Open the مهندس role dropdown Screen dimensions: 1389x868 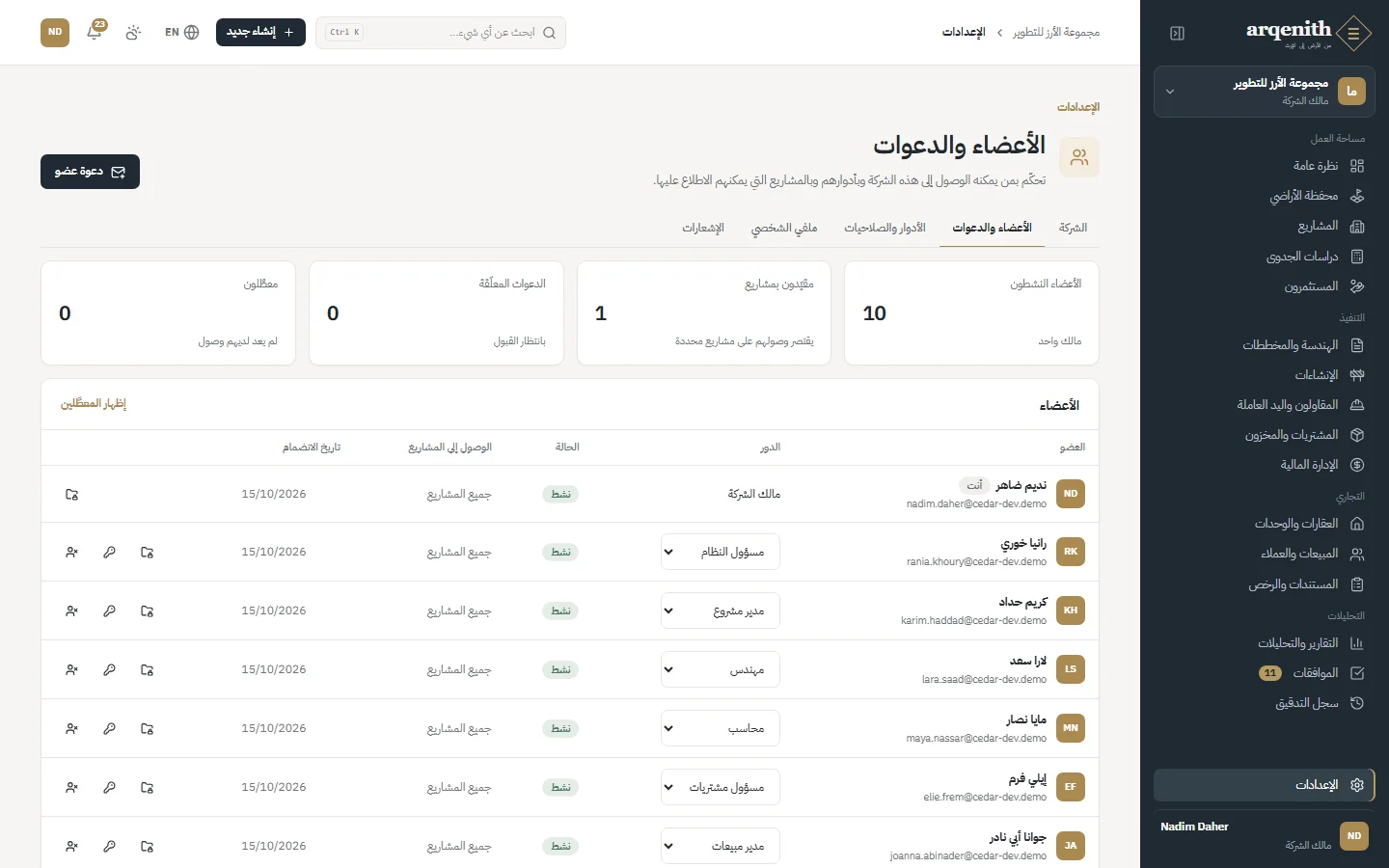[x=721, y=670]
